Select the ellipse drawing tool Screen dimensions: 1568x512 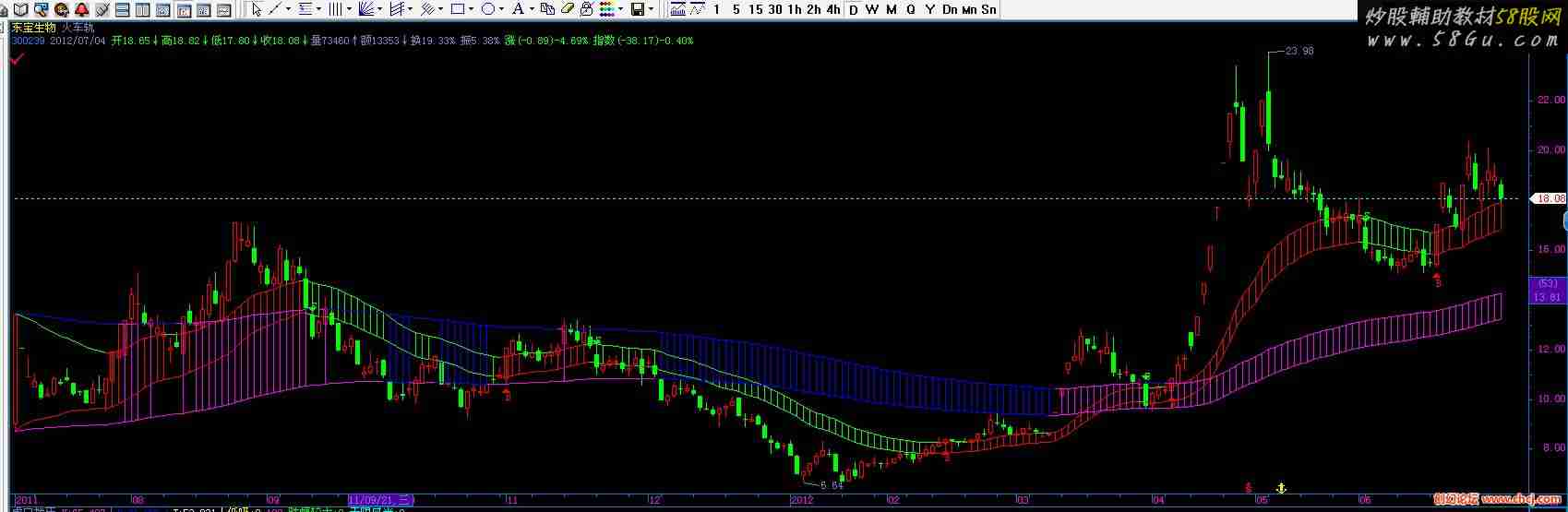(x=488, y=9)
